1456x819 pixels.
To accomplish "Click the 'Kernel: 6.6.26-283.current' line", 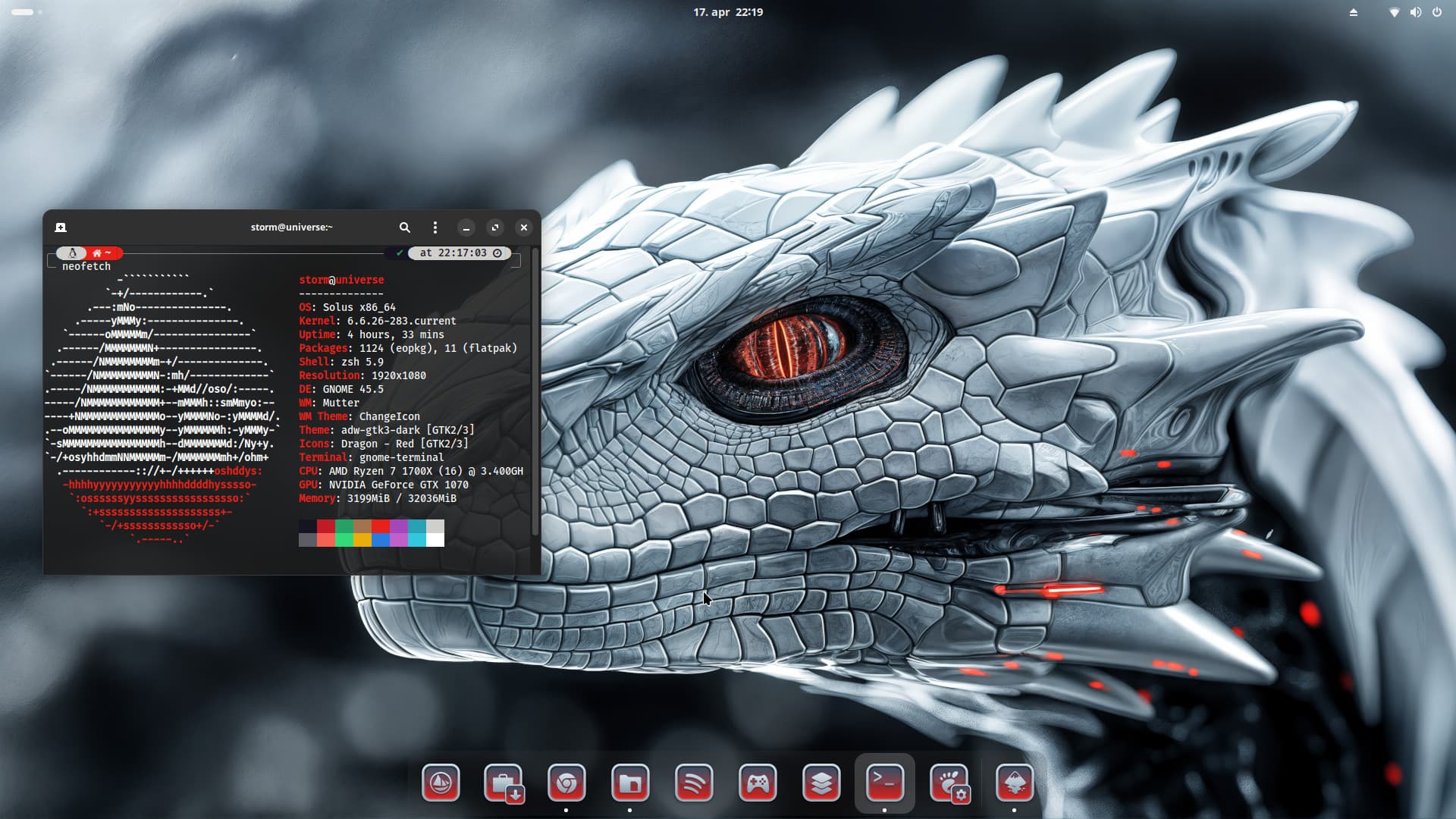I will [x=378, y=321].
